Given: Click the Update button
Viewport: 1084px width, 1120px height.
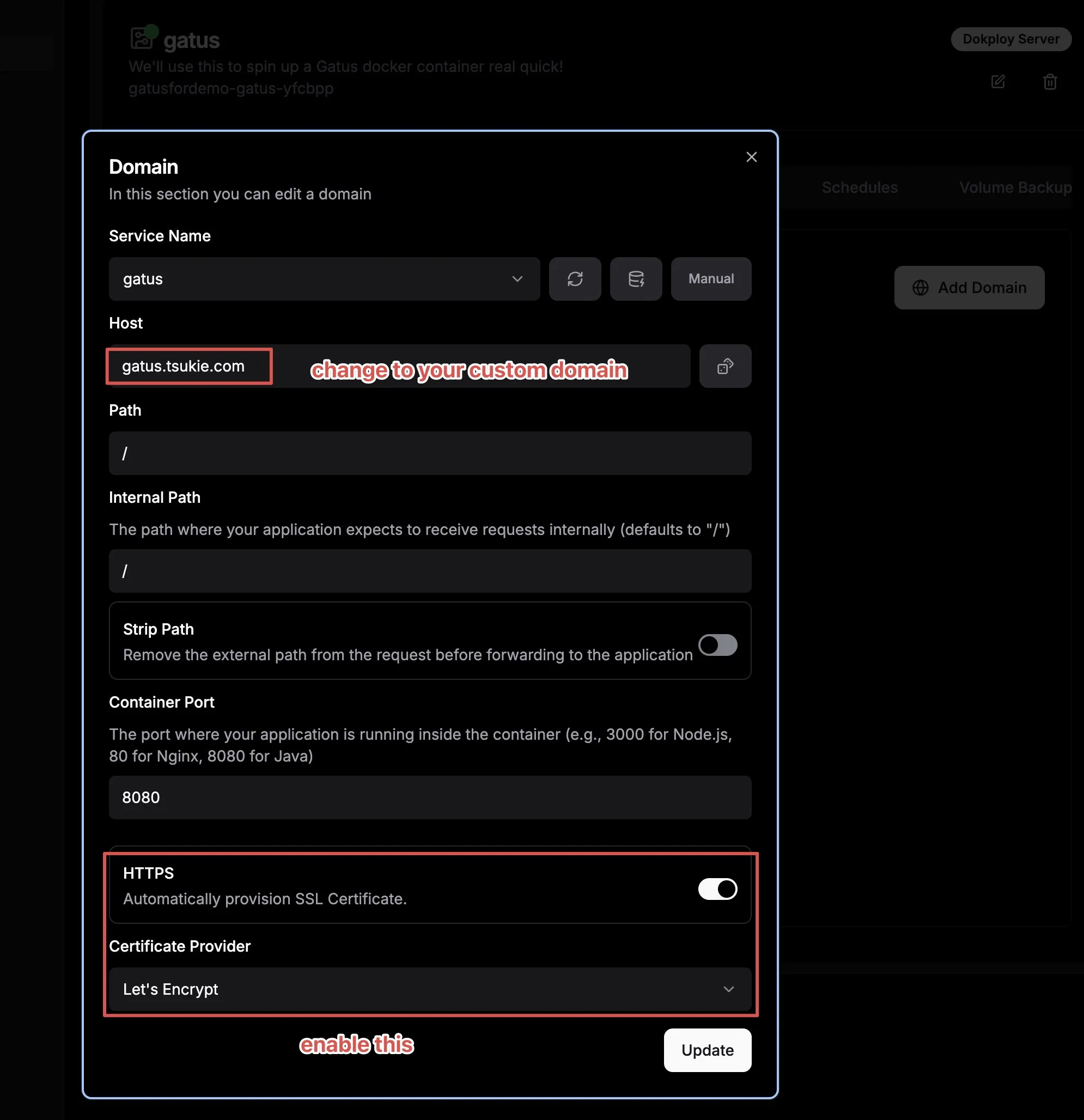Looking at the screenshot, I should click(x=707, y=1050).
